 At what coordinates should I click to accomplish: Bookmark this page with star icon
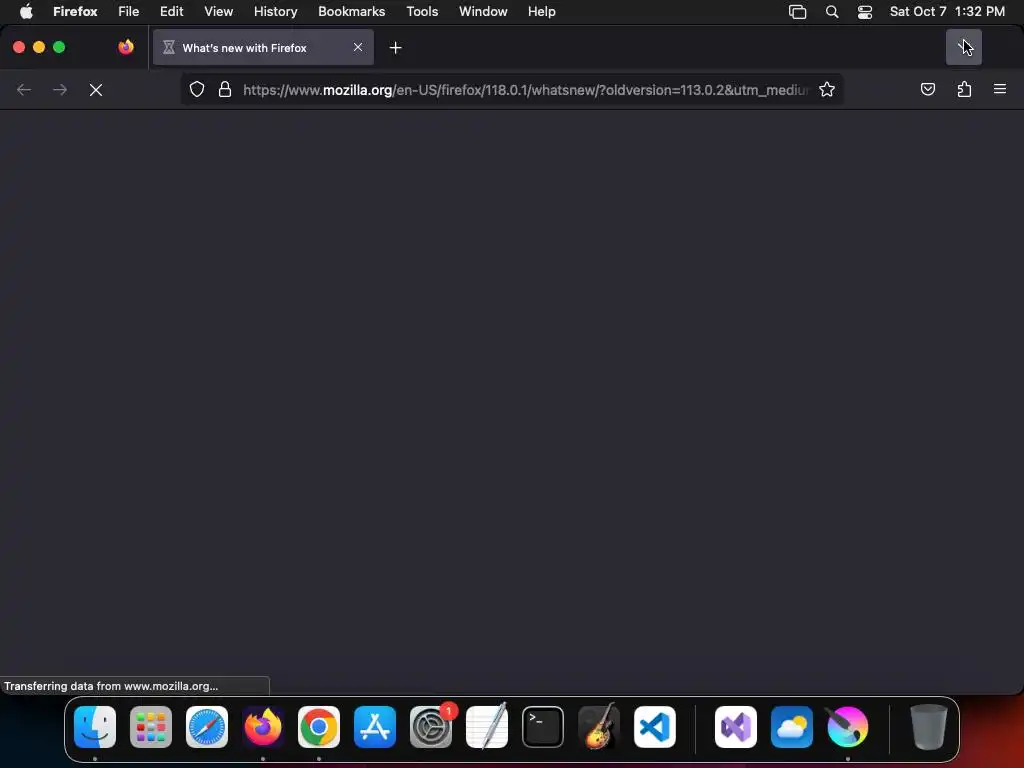(827, 89)
